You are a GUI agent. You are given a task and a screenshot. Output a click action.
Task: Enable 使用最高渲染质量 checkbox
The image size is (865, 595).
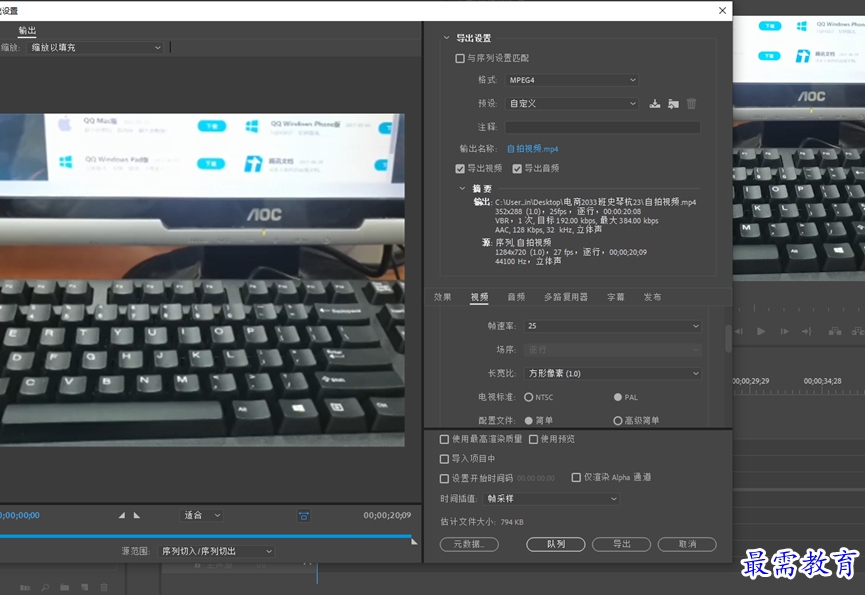444,439
